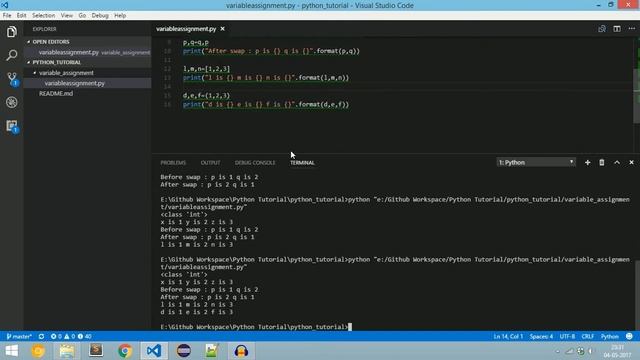640x360 pixels.
Task: Close the variableassignment.py editor tab
Action: pos(222,29)
